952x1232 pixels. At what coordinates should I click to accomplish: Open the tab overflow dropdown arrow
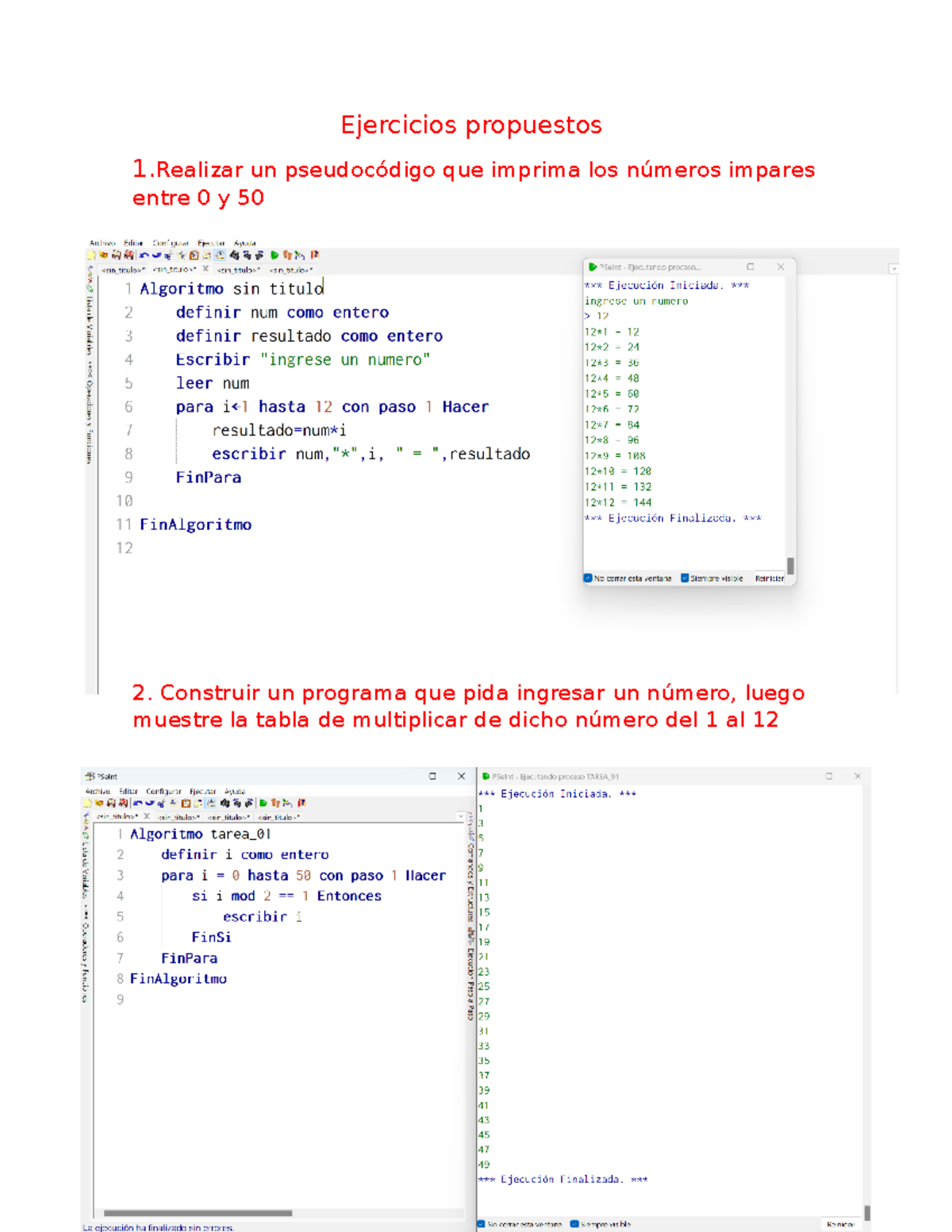pos(894,268)
